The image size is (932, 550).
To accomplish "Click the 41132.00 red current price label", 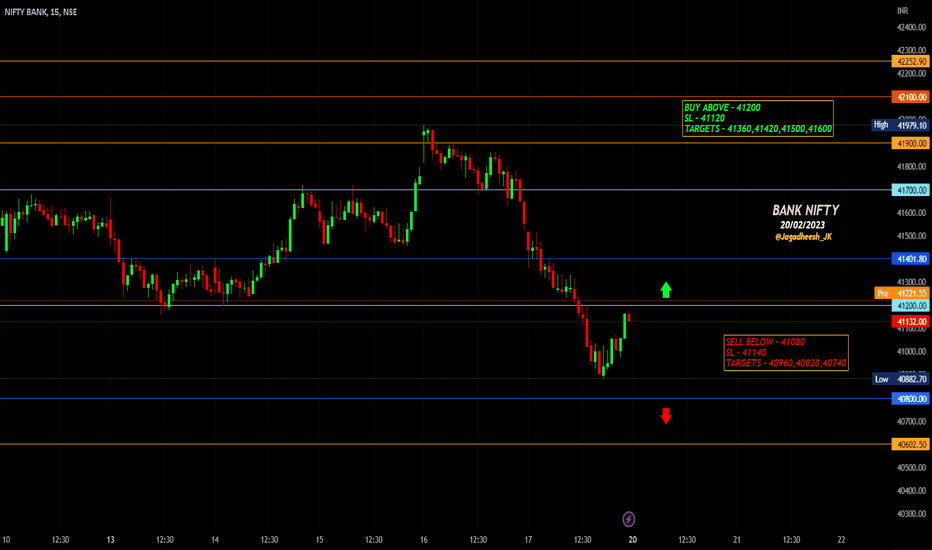I will click(910, 322).
